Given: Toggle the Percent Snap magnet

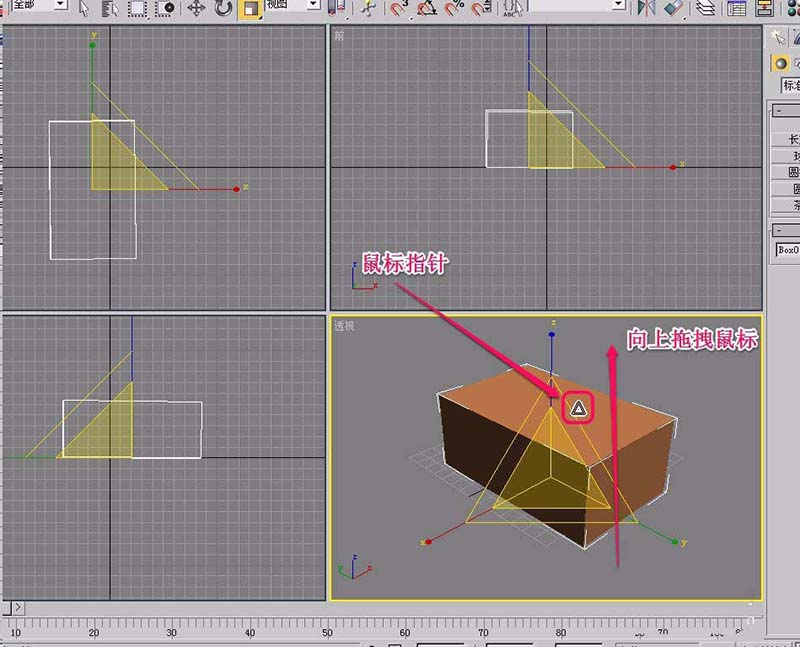Looking at the screenshot, I should tap(454, 8).
